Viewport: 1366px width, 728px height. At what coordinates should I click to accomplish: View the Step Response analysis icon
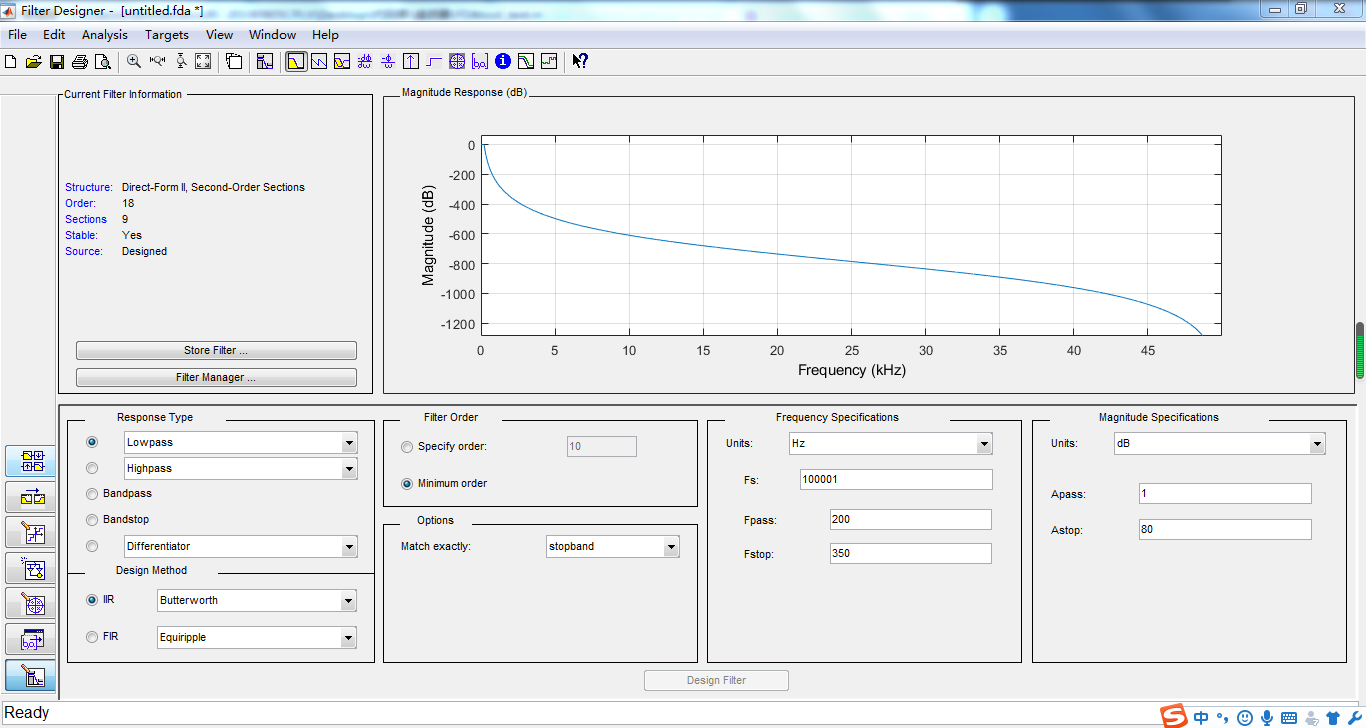click(433, 61)
